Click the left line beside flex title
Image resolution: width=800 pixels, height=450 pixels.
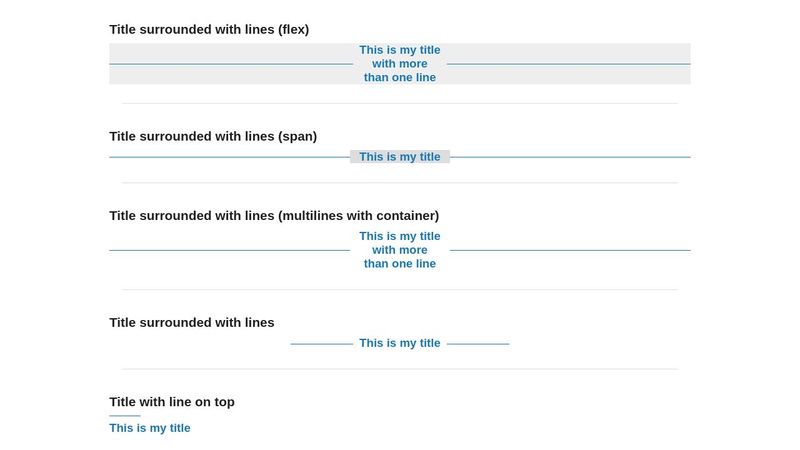point(231,64)
